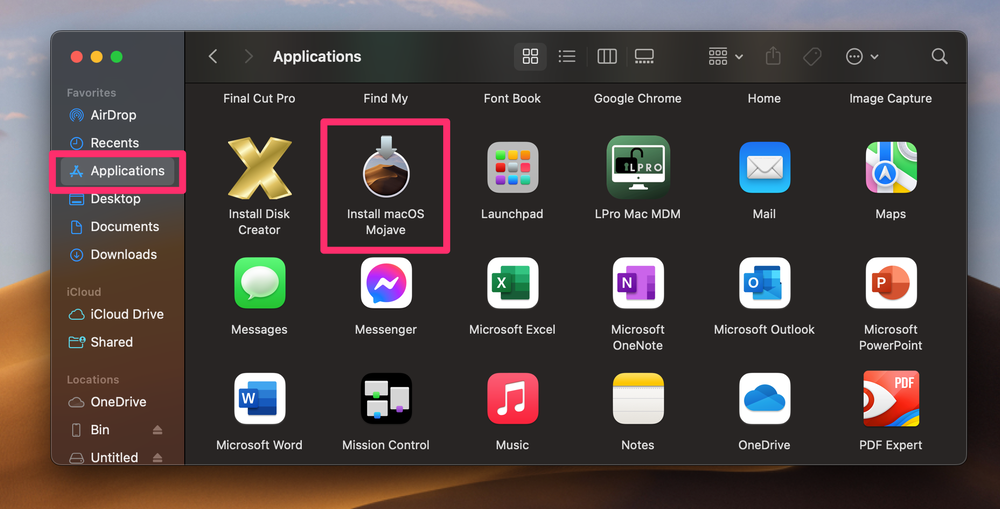Open the Music app

[512, 399]
